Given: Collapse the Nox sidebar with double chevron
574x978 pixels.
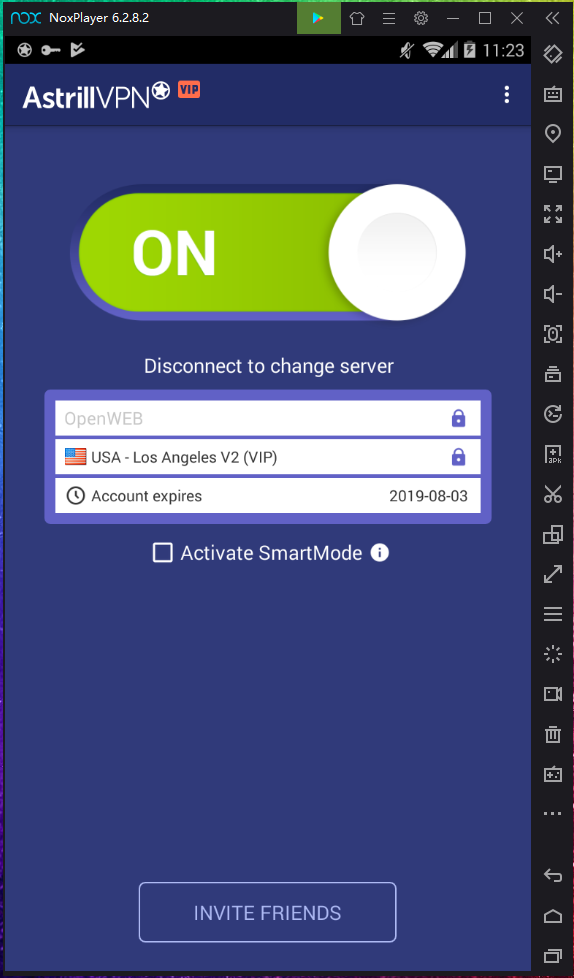Looking at the screenshot, I should [x=552, y=18].
